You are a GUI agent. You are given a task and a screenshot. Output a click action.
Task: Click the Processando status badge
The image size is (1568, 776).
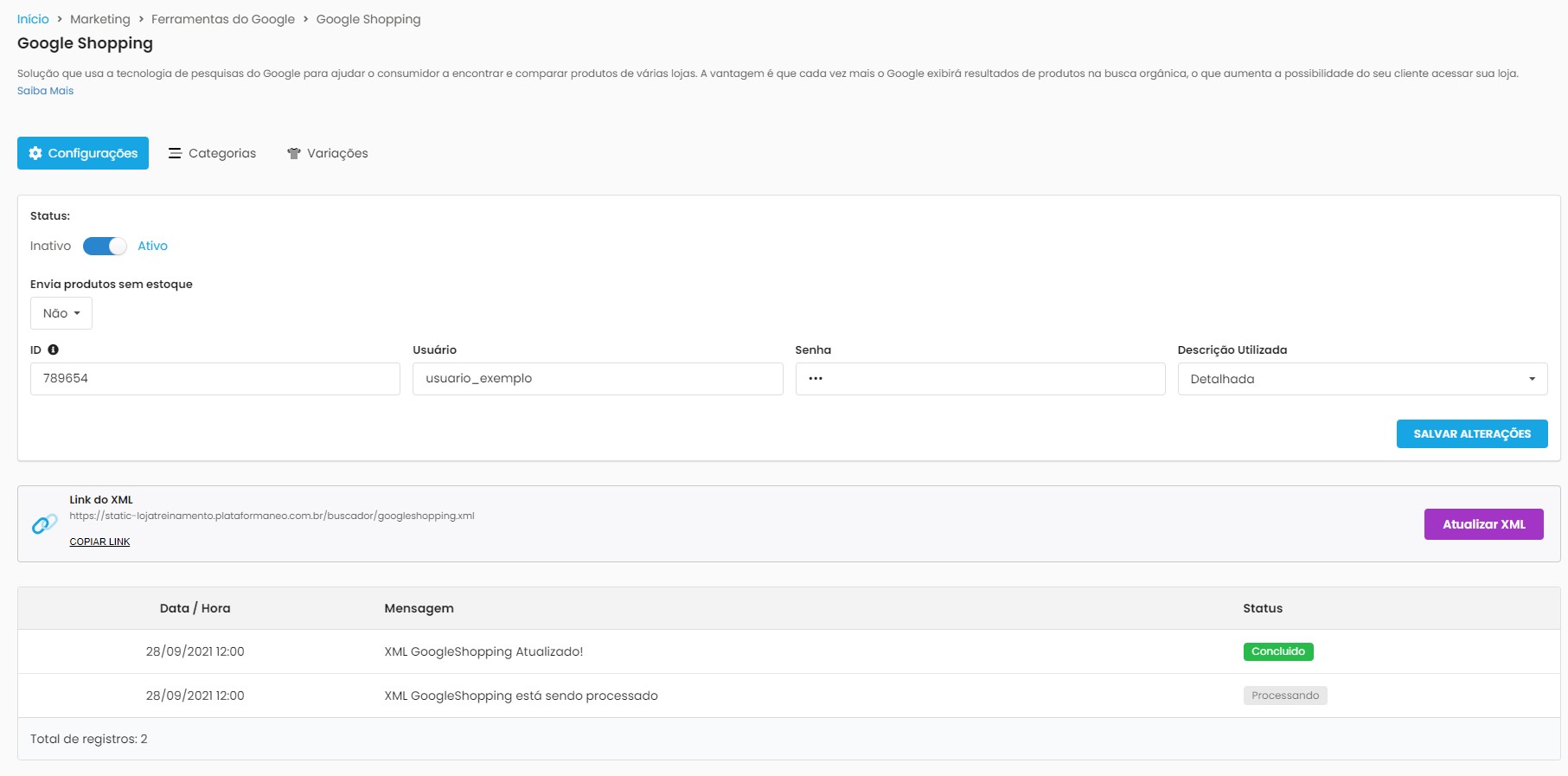(x=1285, y=696)
